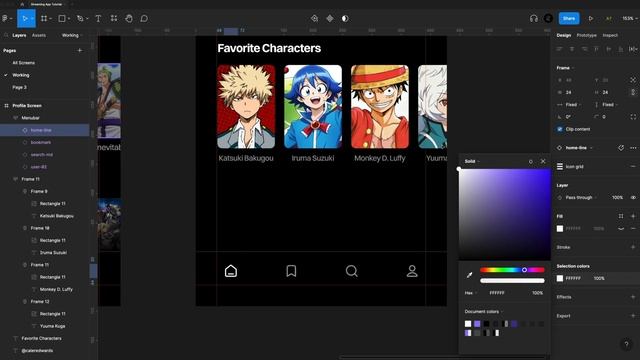The image size is (640, 360).
Task: Open the All Screens page
Action: (23, 63)
